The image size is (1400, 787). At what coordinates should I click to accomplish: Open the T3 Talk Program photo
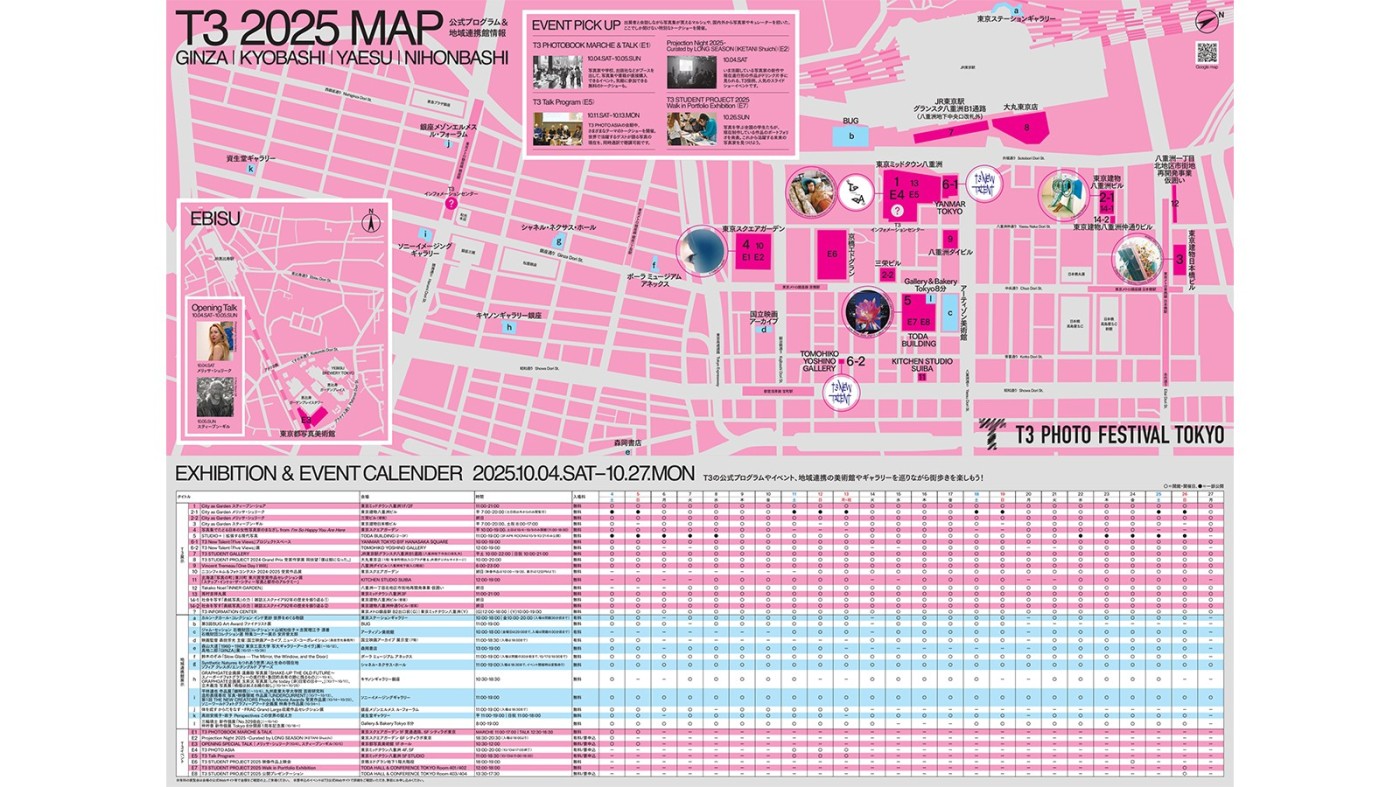pos(557,129)
